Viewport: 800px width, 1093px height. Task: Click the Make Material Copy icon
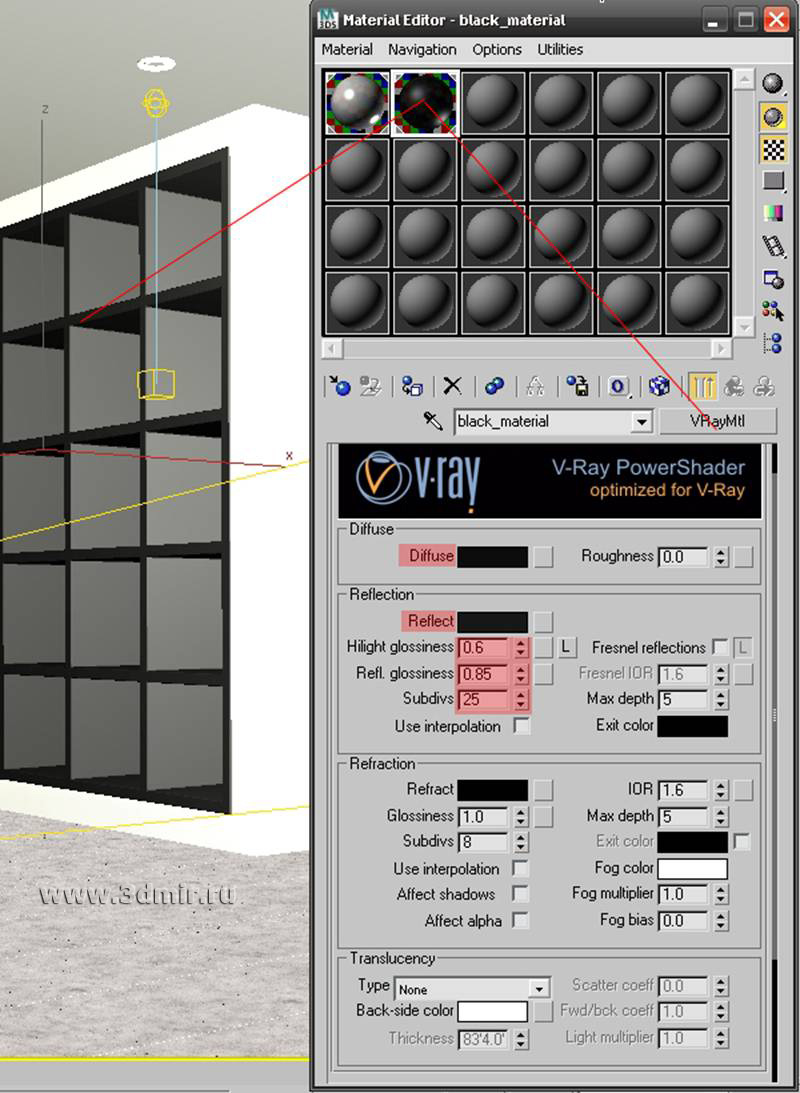494,385
